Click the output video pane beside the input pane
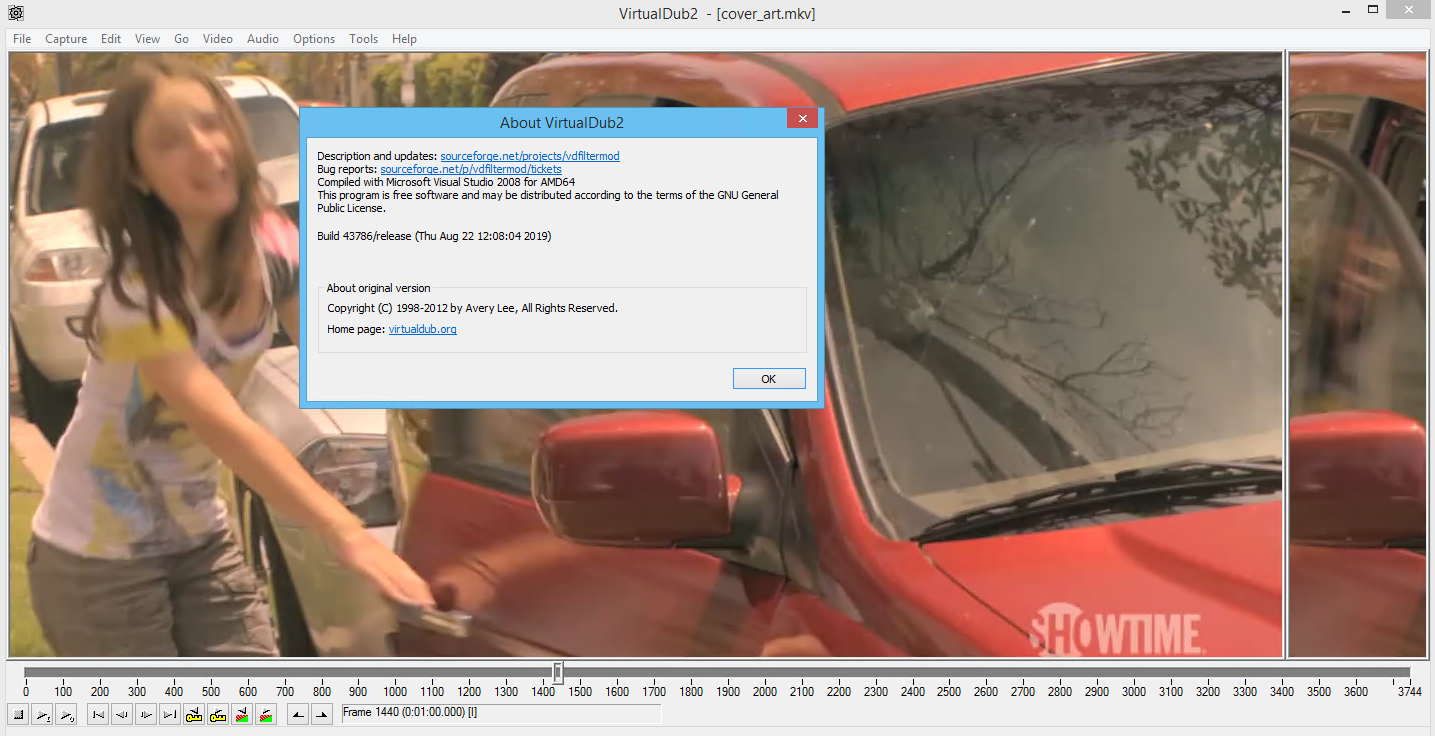 point(1358,355)
